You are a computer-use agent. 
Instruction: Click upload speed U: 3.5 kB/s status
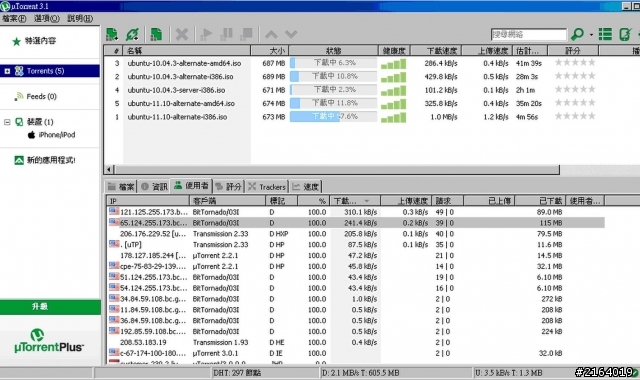509,373
